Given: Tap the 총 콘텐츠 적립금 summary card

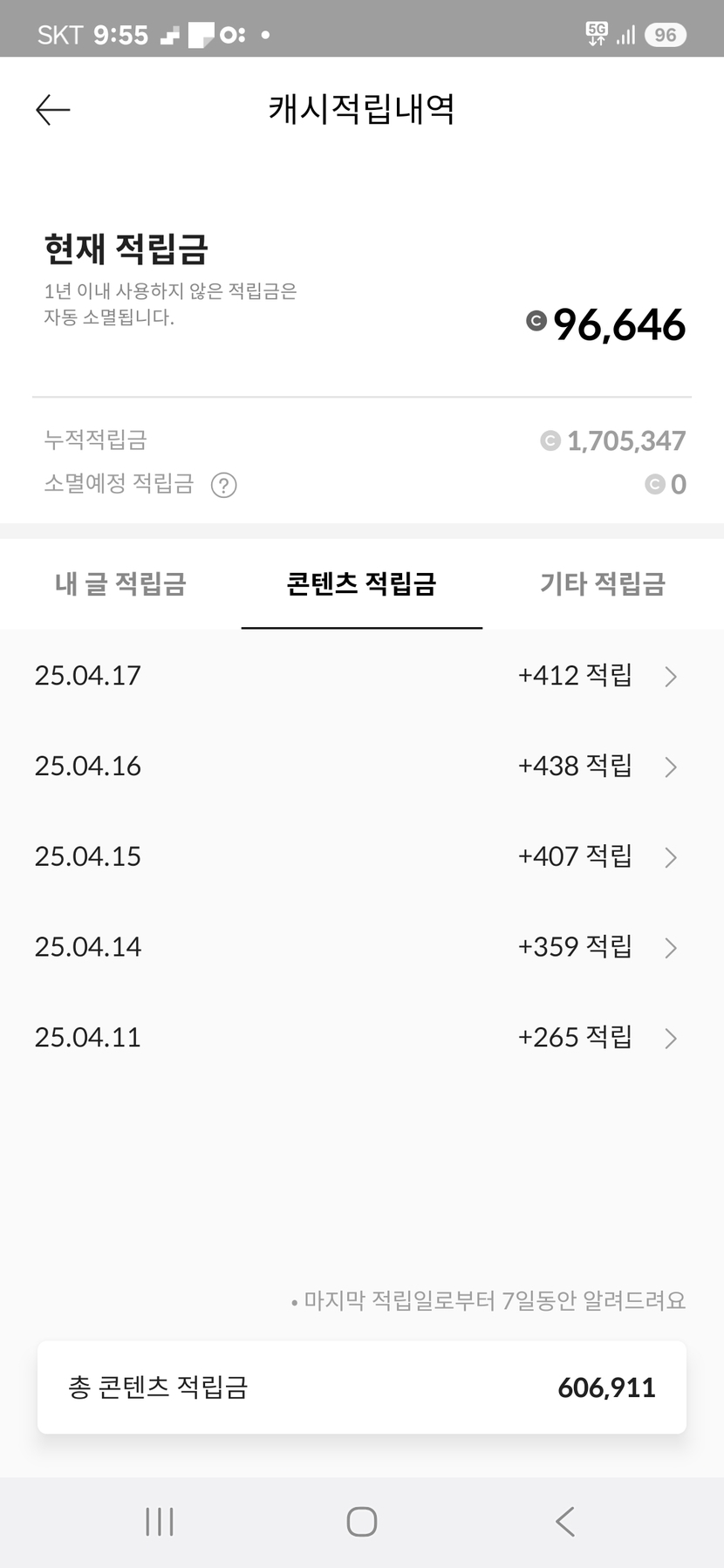Looking at the screenshot, I should [361, 1387].
